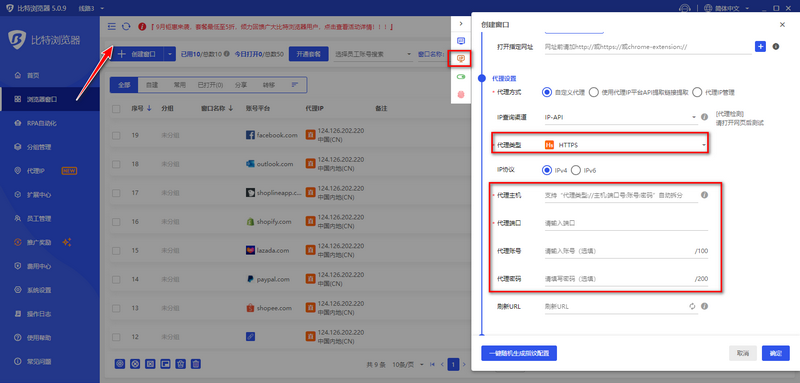Switch to the 全部 tab
The width and height of the screenshot is (800, 383).
click(x=124, y=85)
